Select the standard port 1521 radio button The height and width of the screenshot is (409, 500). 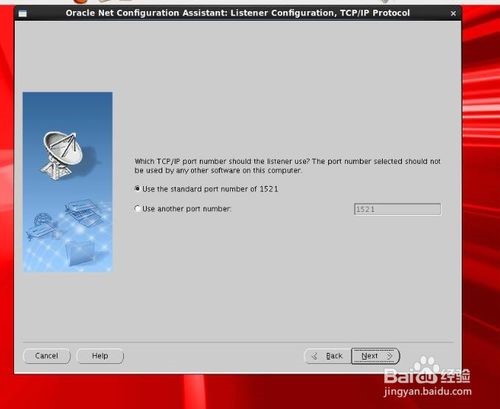(137, 189)
